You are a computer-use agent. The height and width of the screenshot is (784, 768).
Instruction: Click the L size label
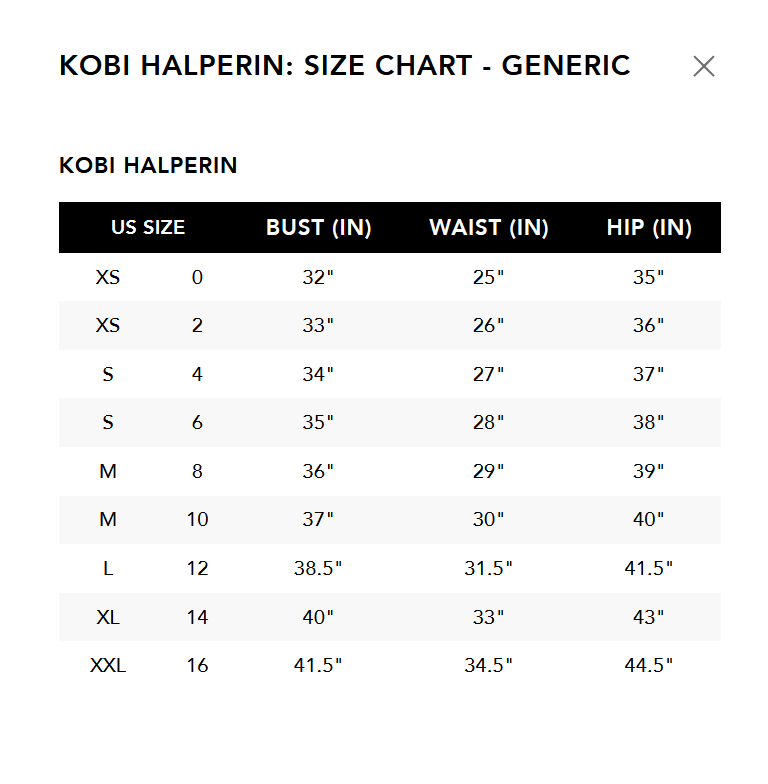(108, 568)
